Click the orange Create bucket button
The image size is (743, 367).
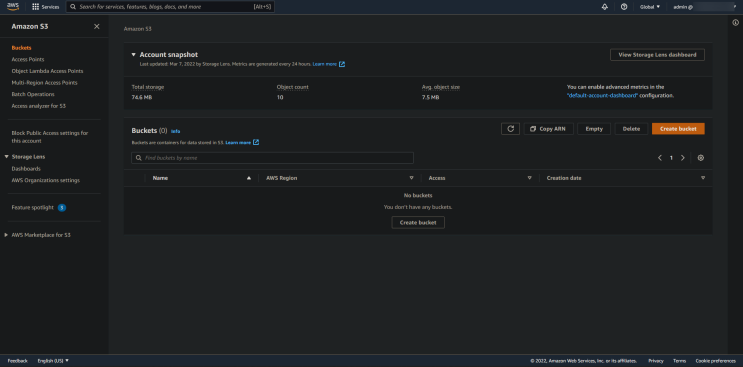click(x=678, y=129)
